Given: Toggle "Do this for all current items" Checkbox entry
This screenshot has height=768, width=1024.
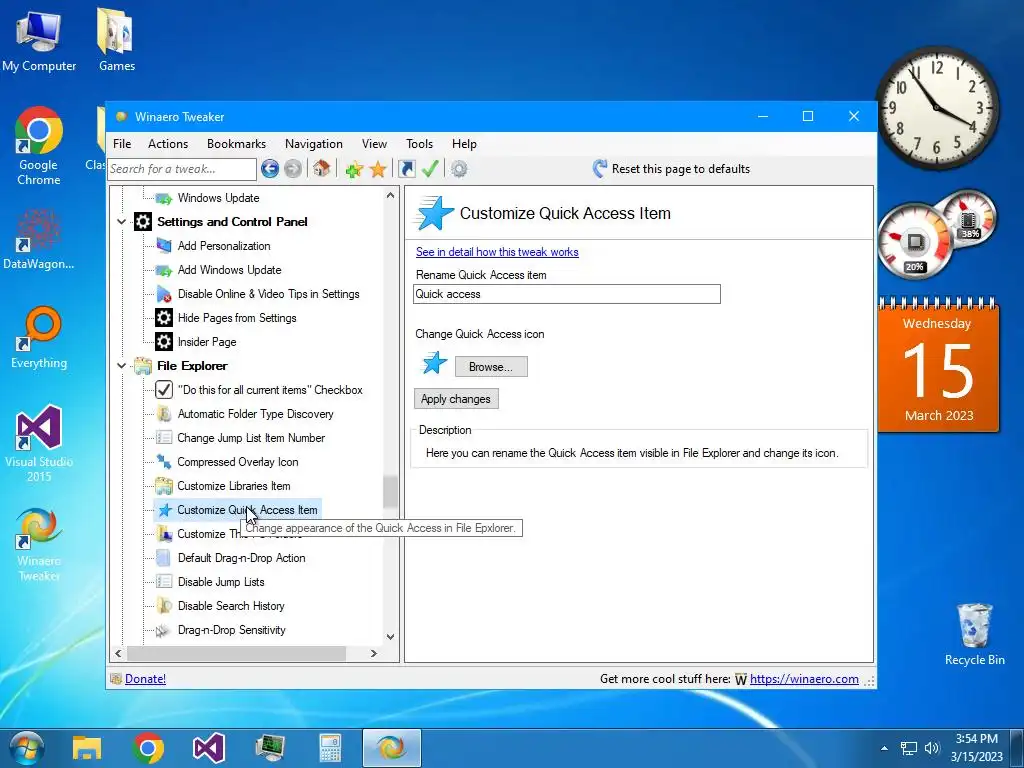Looking at the screenshot, I should click(x=259, y=390).
